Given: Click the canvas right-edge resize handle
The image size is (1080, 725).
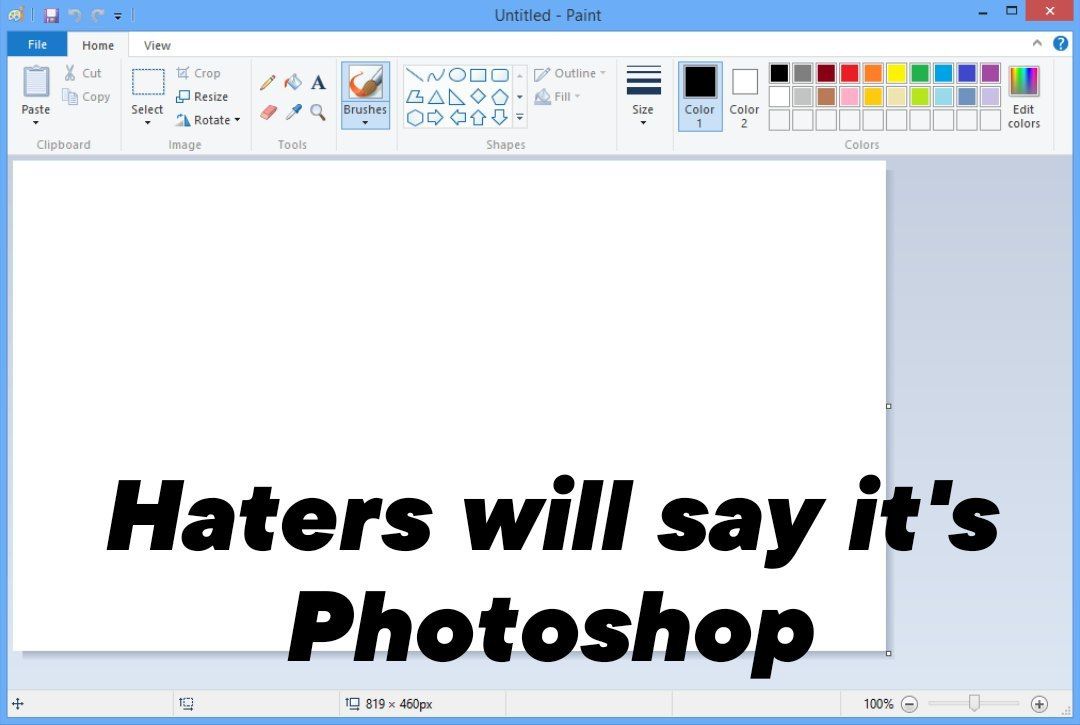Looking at the screenshot, I should pos(889,406).
